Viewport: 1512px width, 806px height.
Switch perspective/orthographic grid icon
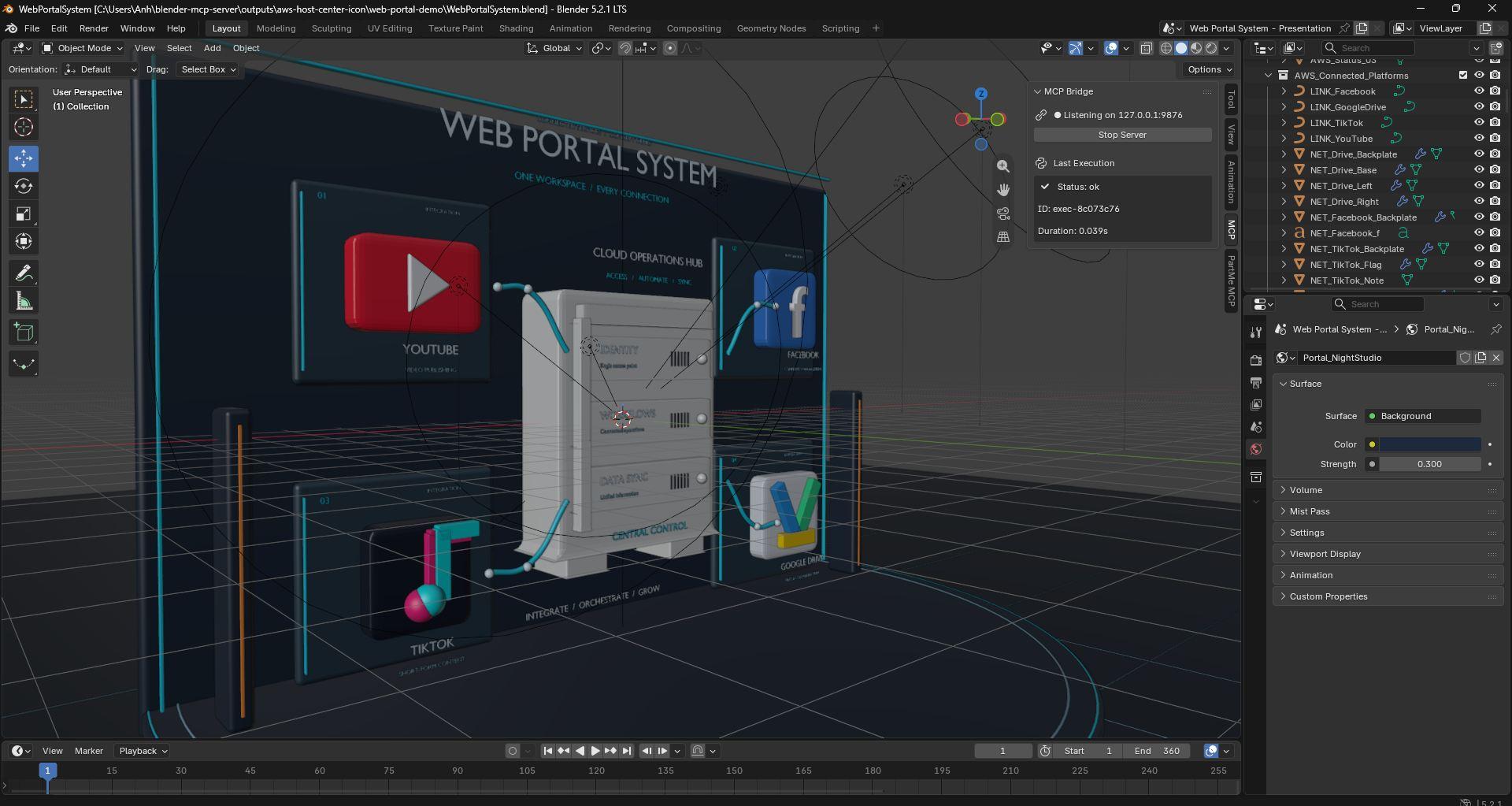coord(1002,236)
